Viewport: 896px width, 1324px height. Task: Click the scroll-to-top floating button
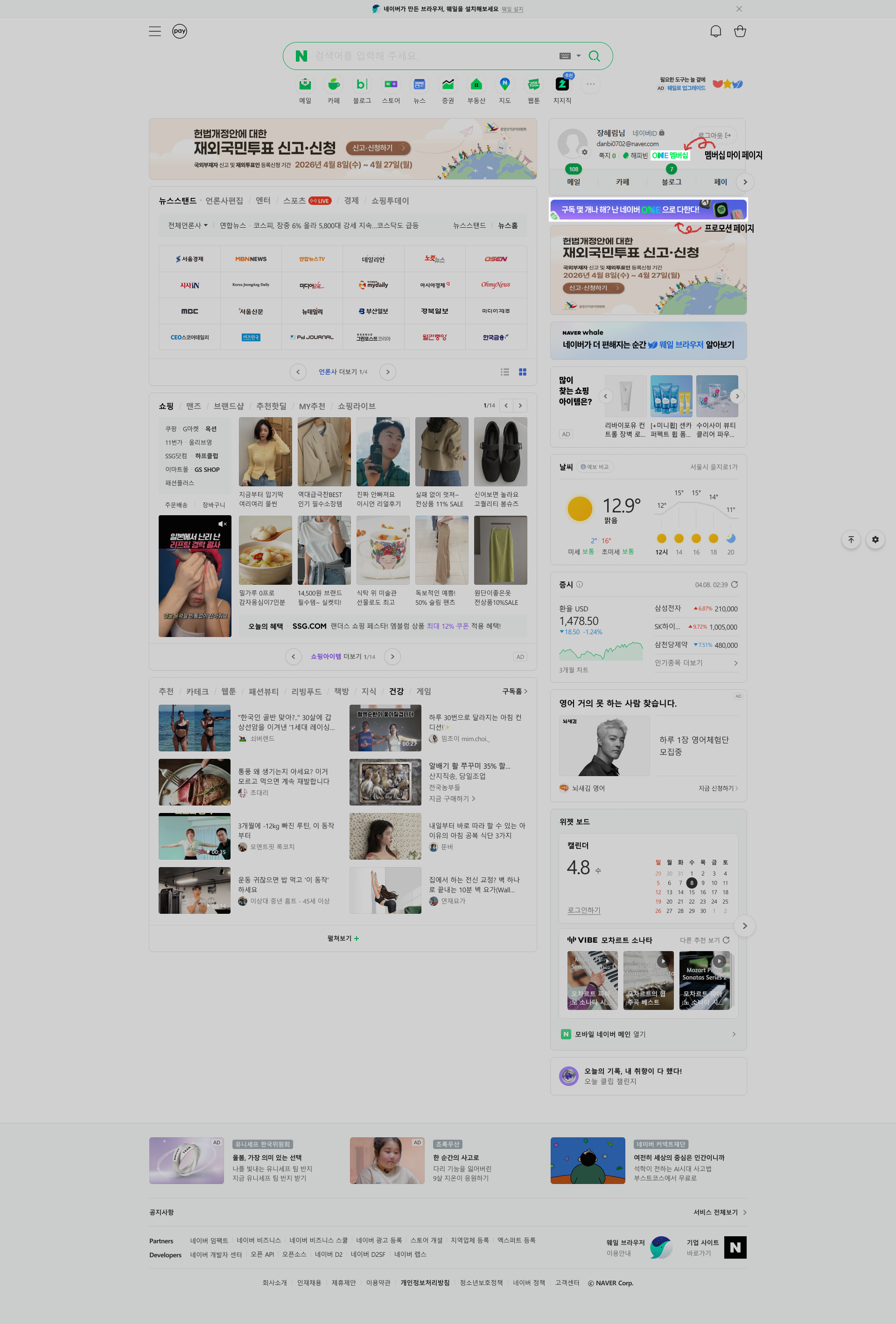851,539
